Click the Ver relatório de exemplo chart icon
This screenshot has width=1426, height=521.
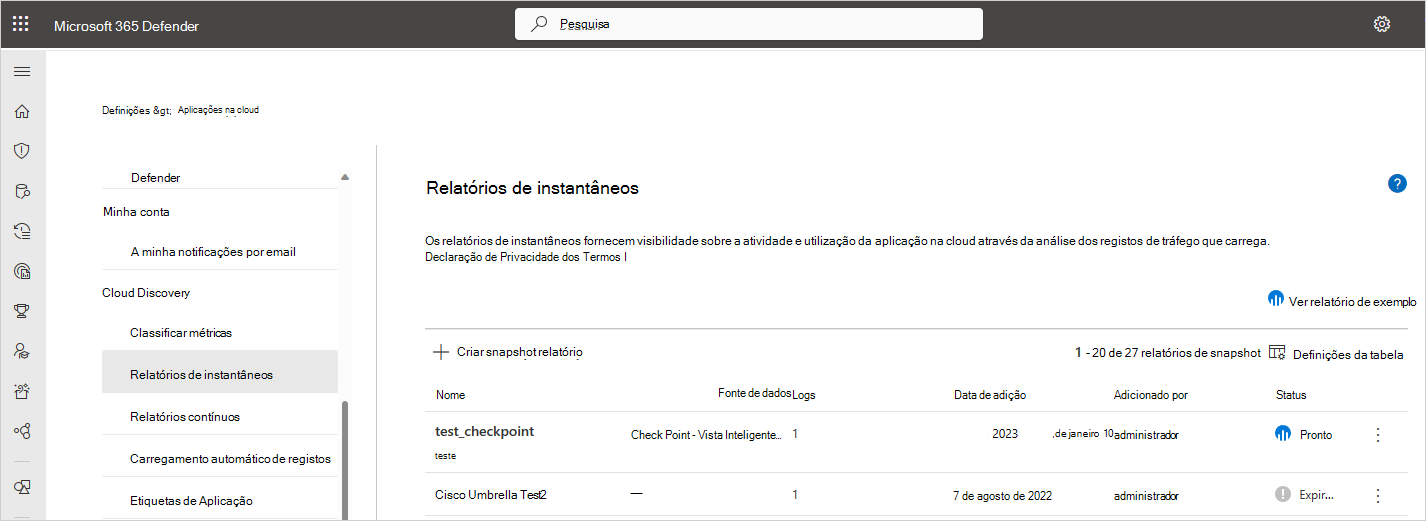[x=1276, y=299]
